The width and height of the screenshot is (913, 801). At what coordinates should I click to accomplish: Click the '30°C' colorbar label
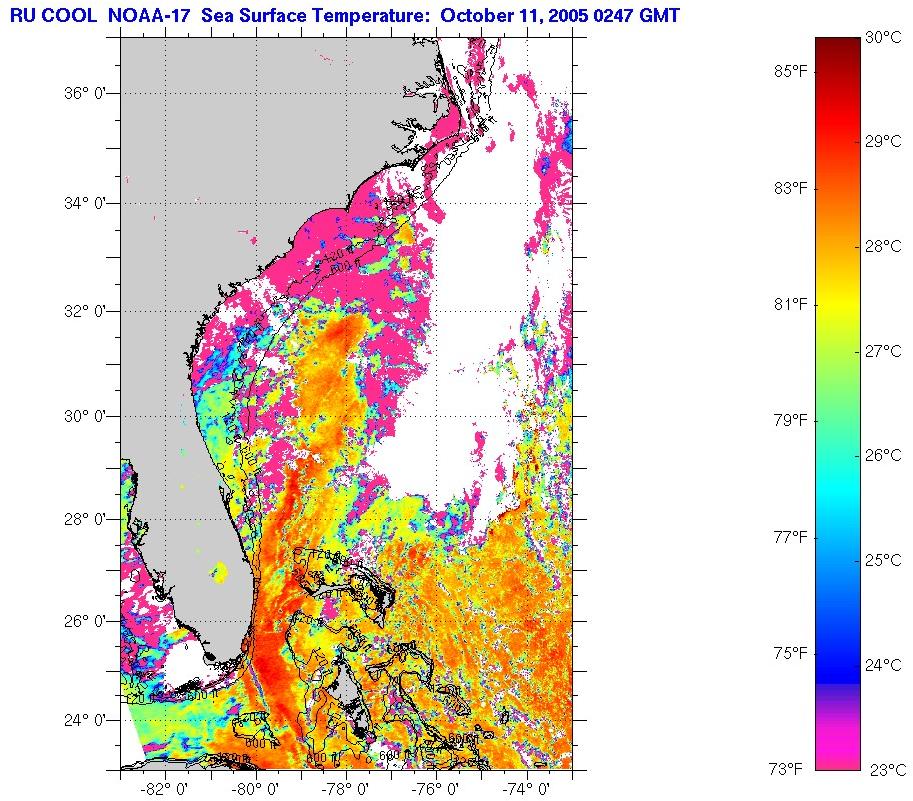point(883,37)
